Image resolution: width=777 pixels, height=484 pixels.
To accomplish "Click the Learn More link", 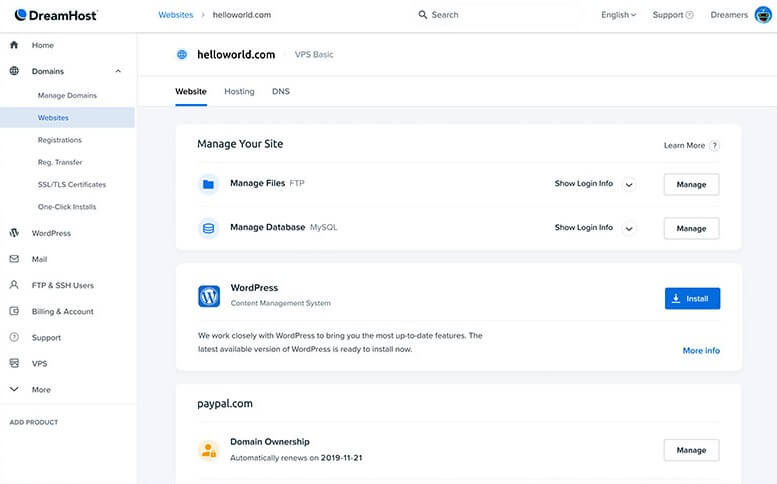I will 684,146.
